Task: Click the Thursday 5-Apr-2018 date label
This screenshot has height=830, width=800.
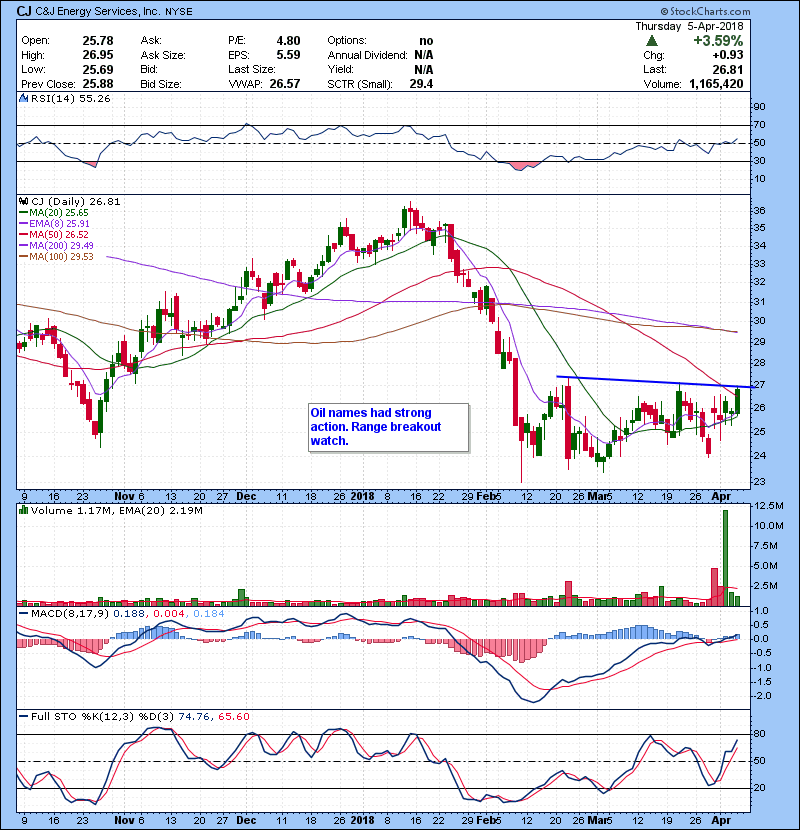Action: [x=689, y=26]
